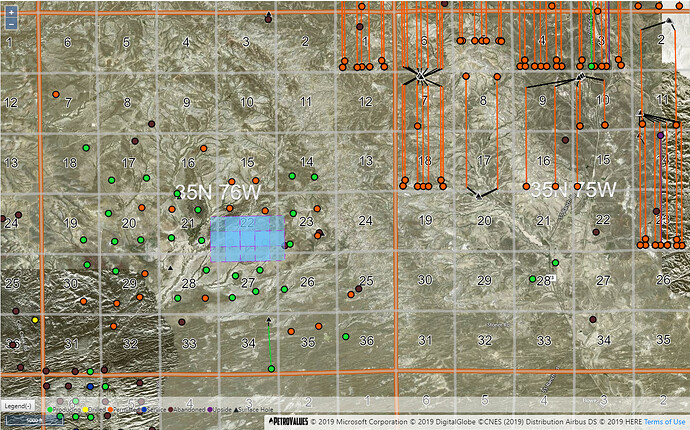Select the surface hole triangle in section 28 of 76W

click(x=171, y=268)
